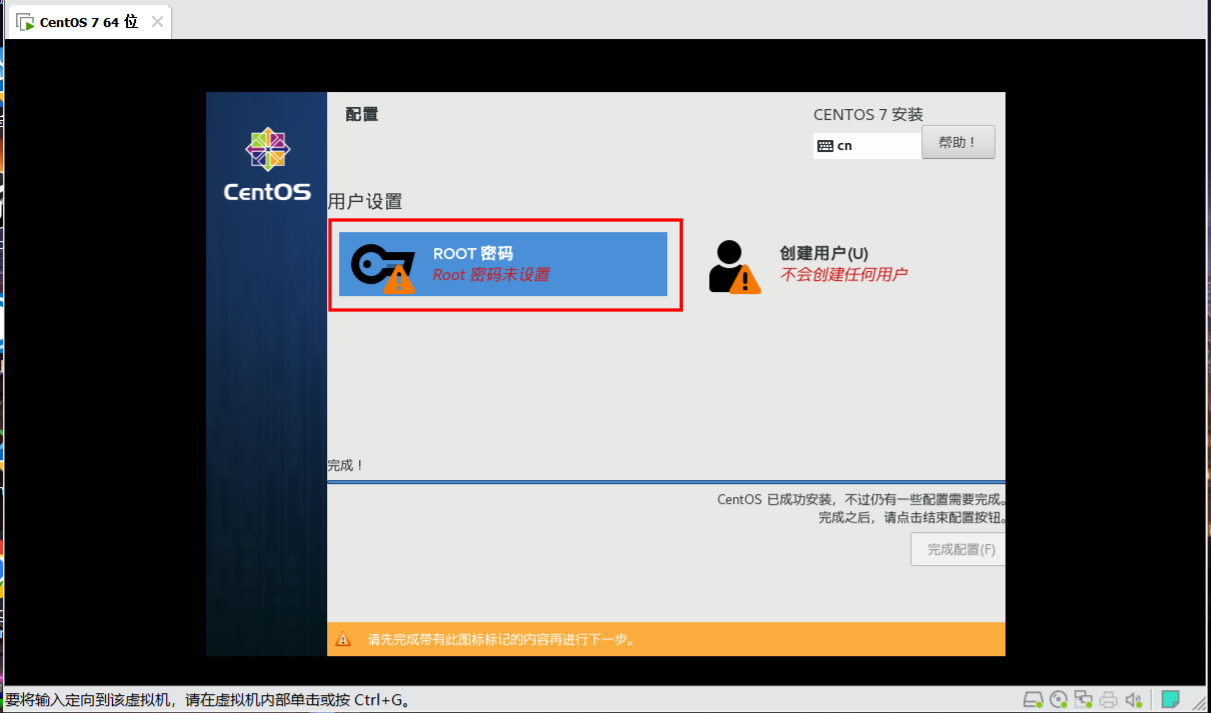This screenshot has width=1211, height=713.
Task: Click the keyboard icon beside cn
Action: 825,146
